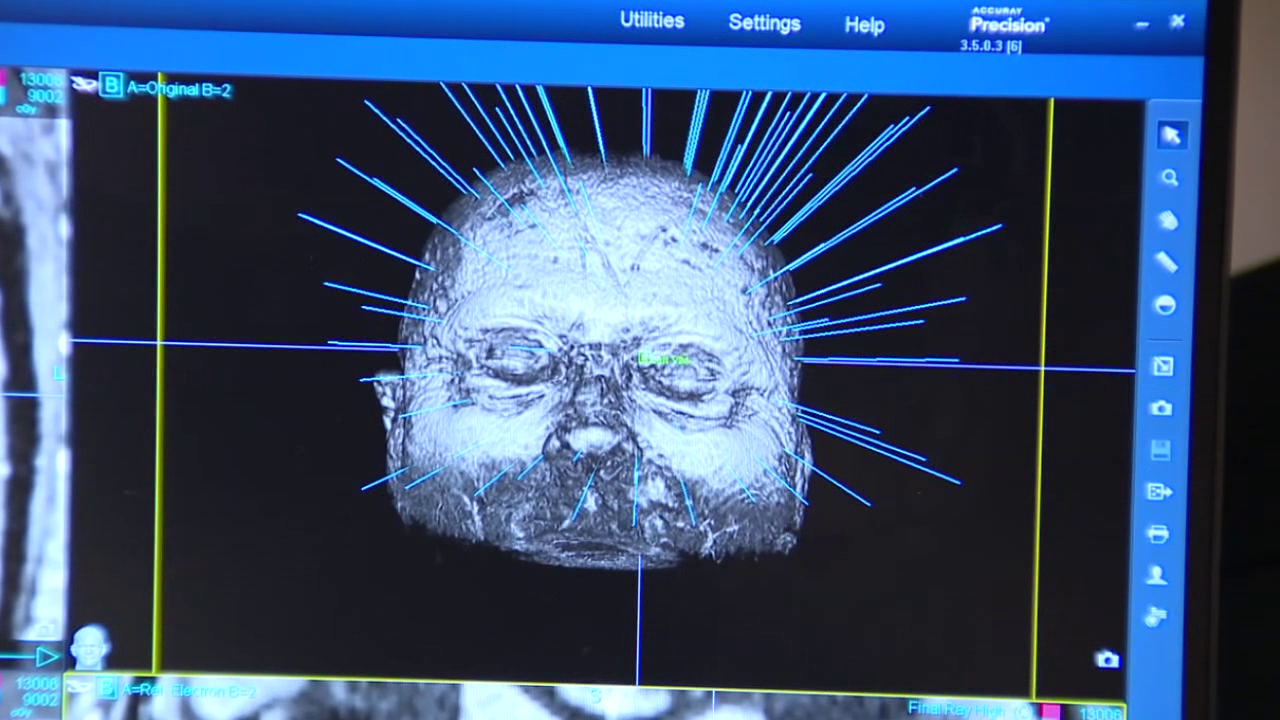Screen dimensions: 1280x720
Task: Toggle the B image box in top view
Action: point(111,86)
